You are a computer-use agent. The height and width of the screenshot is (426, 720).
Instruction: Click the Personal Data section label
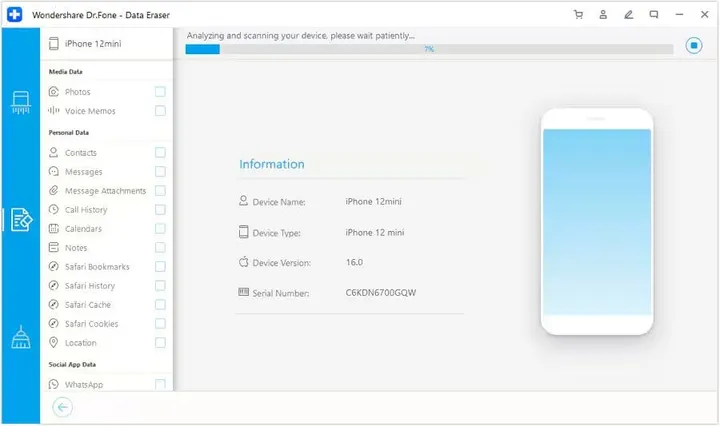(x=69, y=133)
